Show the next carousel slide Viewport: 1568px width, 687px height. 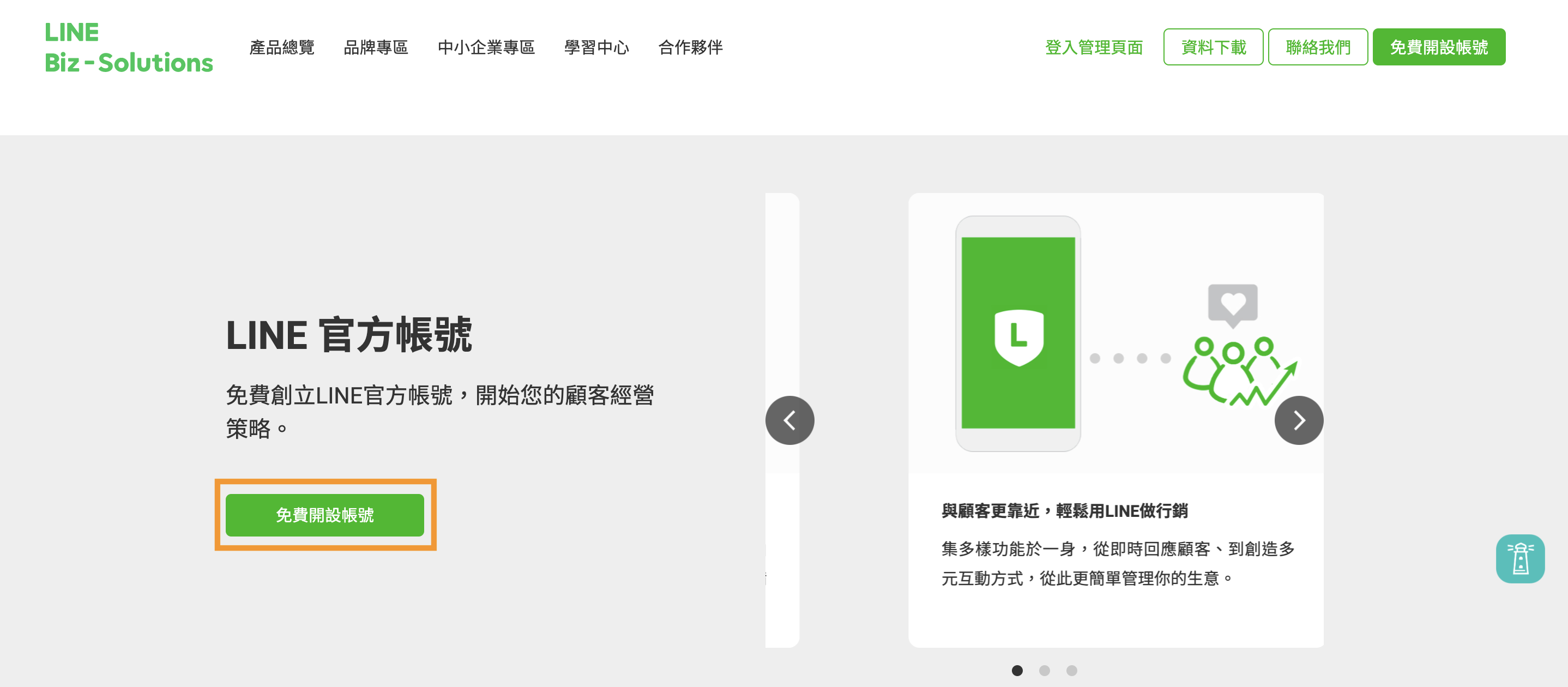pyautogui.click(x=1299, y=420)
